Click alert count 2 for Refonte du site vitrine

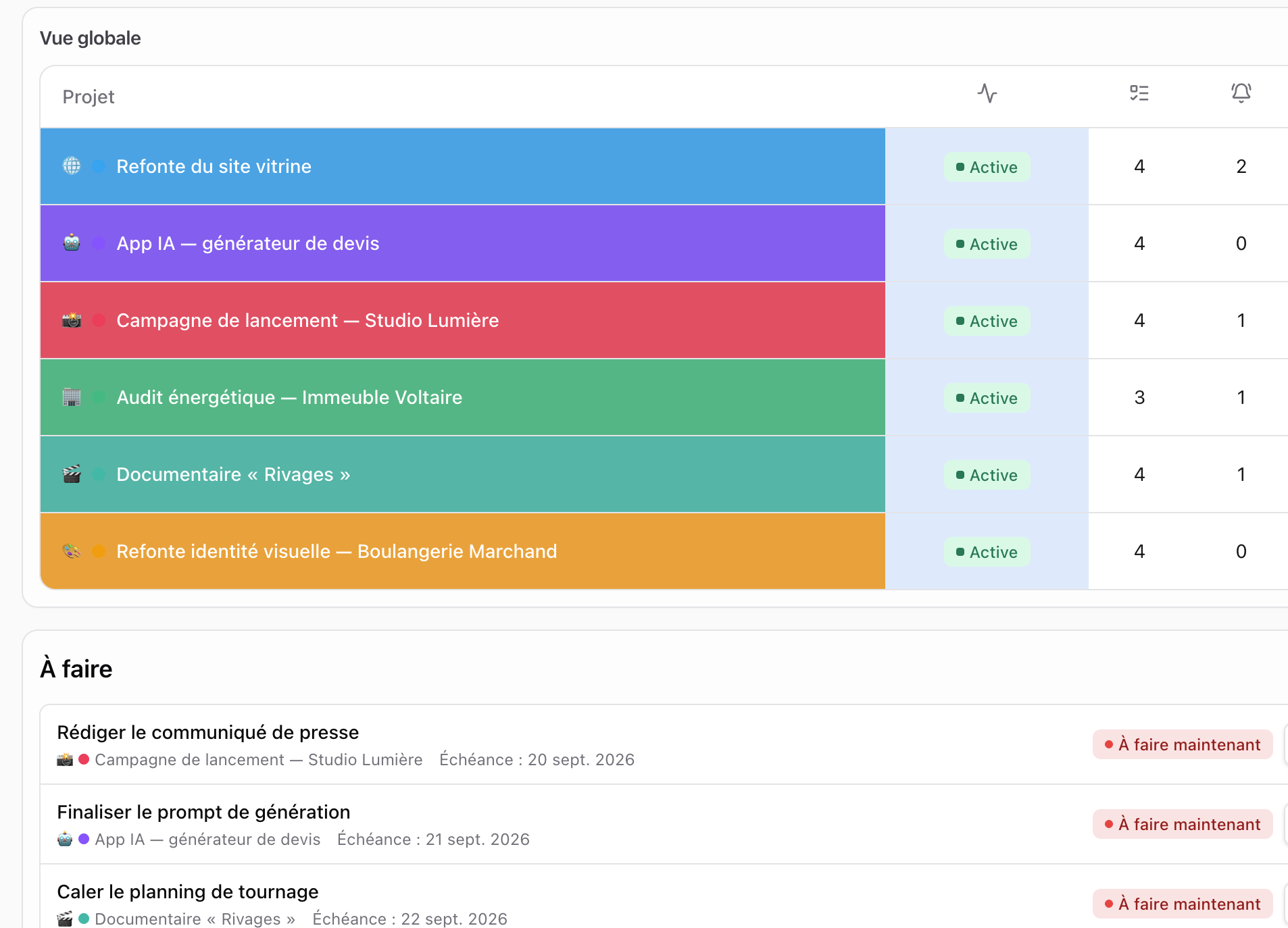pyautogui.click(x=1241, y=166)
